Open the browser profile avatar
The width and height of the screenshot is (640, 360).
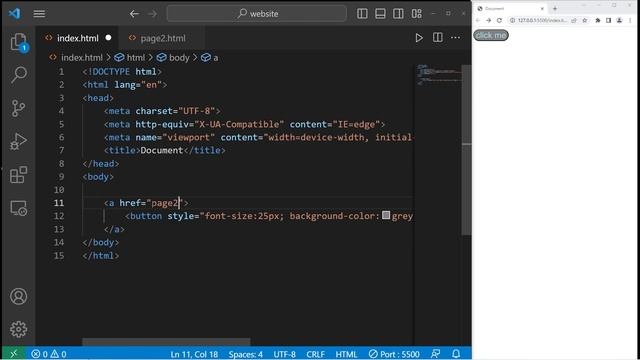coord(619,20)
